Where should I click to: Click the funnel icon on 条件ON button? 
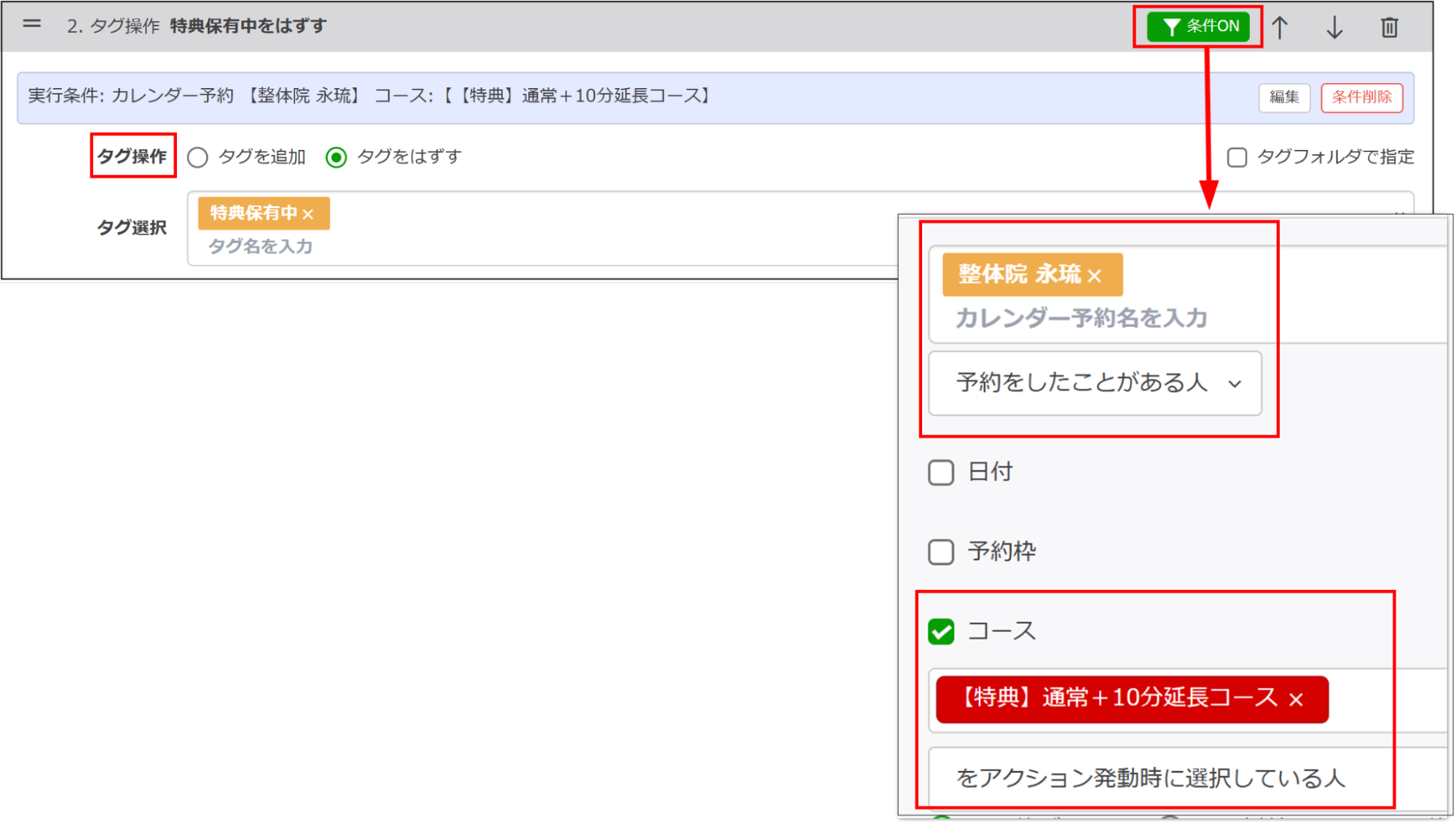pos(1170,27)
